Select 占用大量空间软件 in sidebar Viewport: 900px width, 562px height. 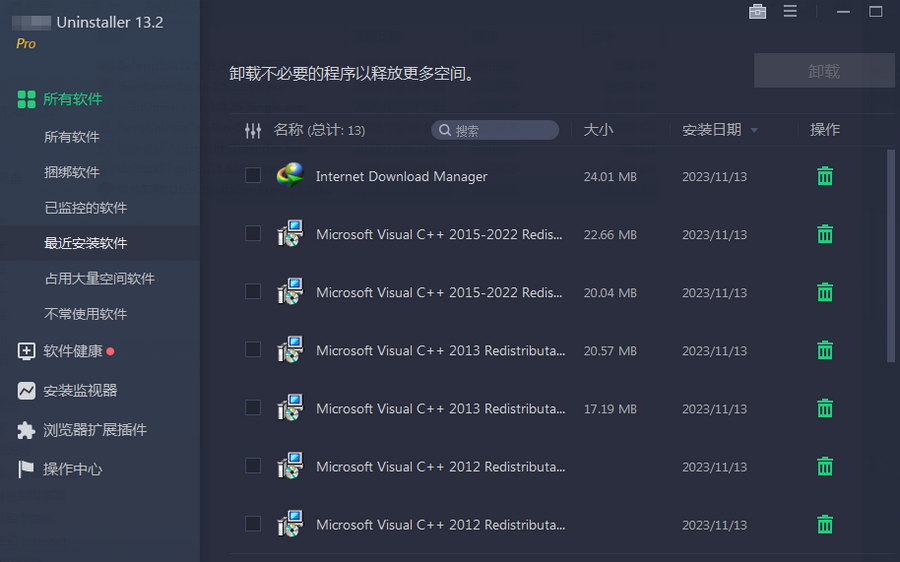coord(99,279)
